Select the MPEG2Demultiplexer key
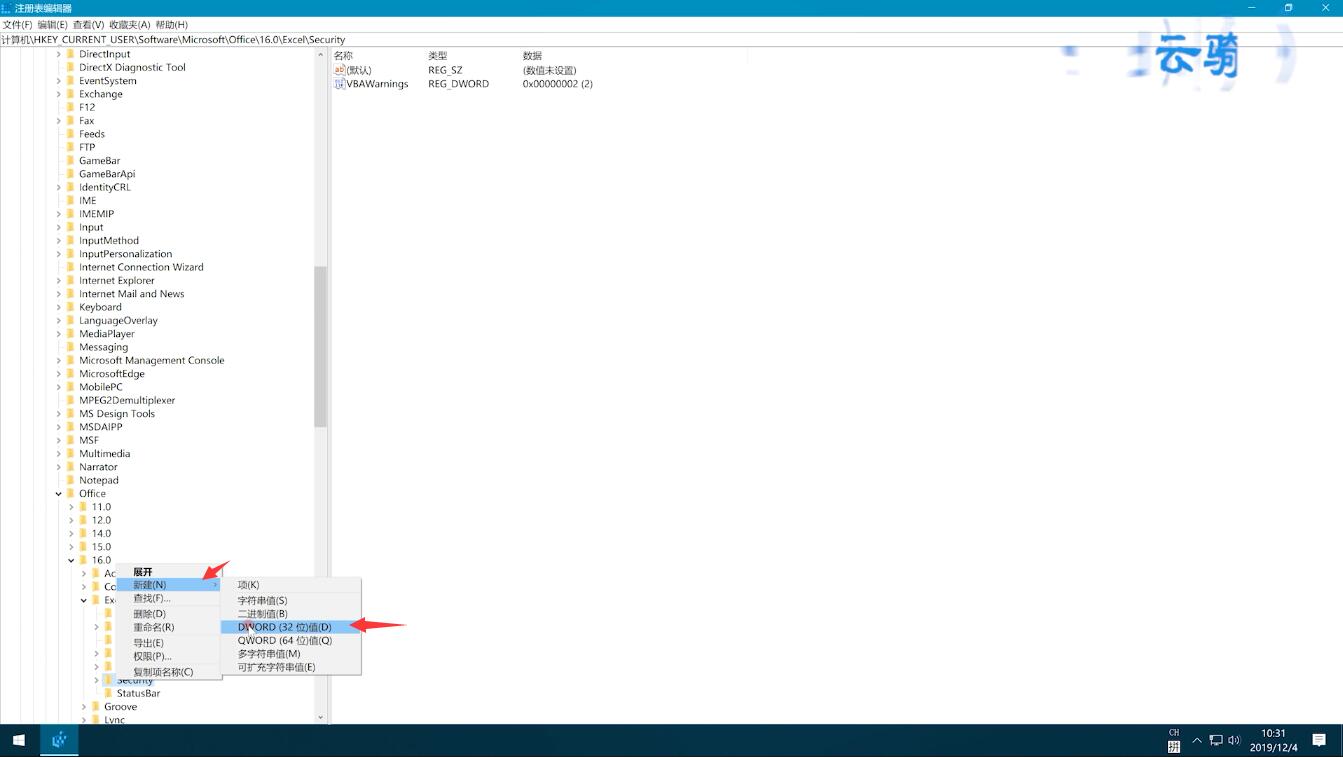The width and height of the screenshot is (1343, 757). (127, 400)
